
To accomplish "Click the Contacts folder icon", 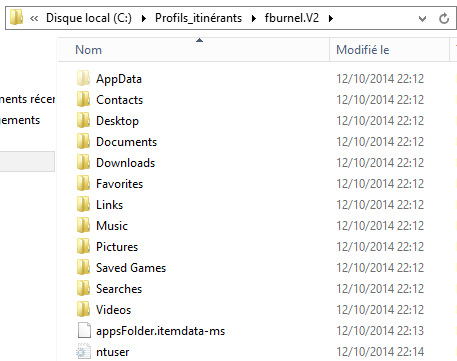I will 83,100.
